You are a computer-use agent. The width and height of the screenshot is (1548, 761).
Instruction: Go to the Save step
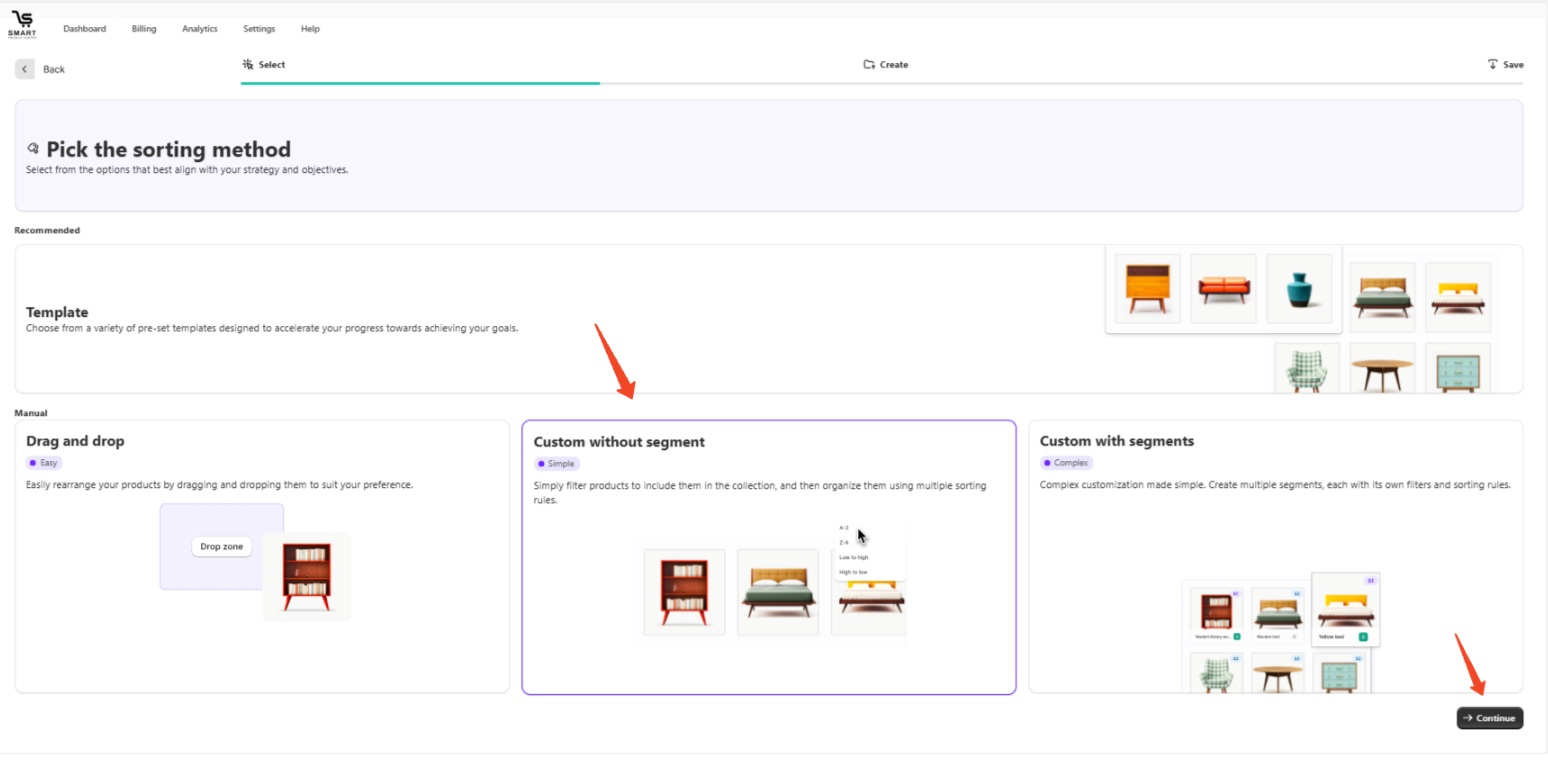(1505, 64)
